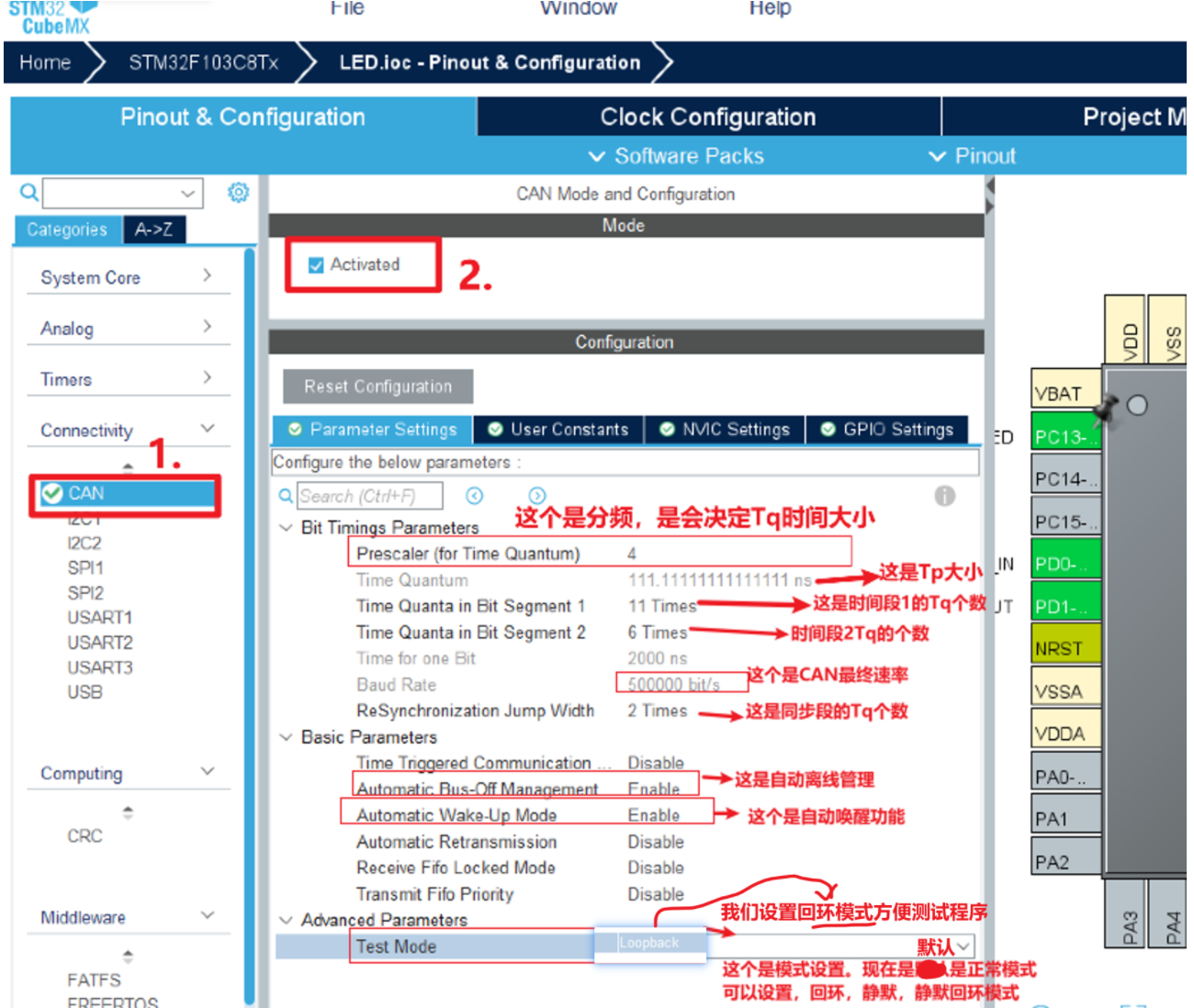Select the User Constants tab
The image size is (1194, 1008).
(558, 430)
